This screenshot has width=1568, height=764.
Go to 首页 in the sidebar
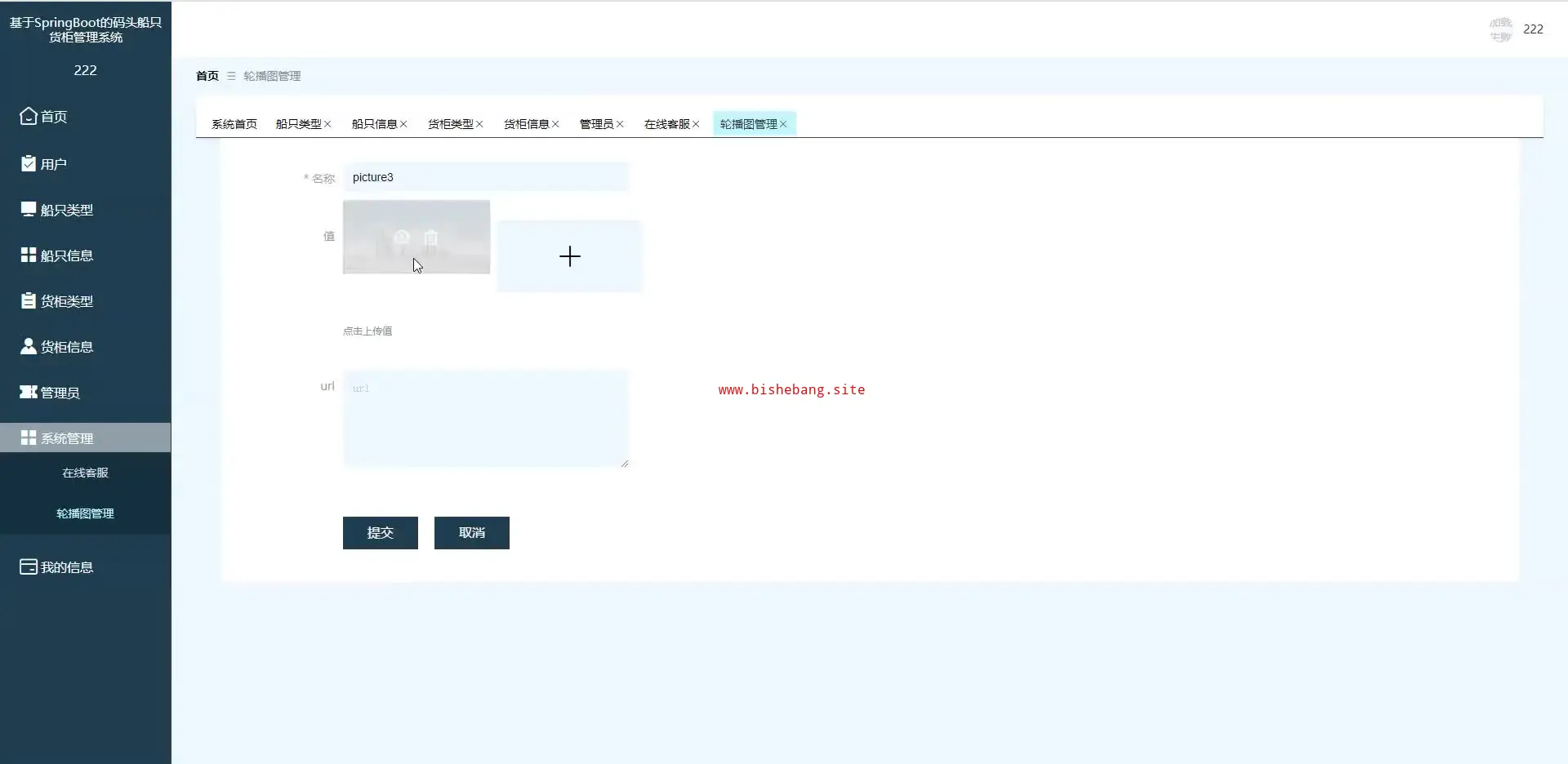(x=85, y=117)
